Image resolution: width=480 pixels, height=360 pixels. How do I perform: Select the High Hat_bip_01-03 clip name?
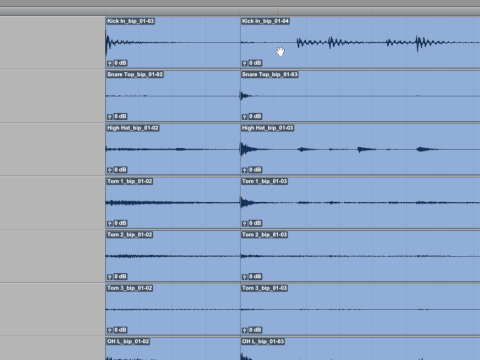pos(268,128)
